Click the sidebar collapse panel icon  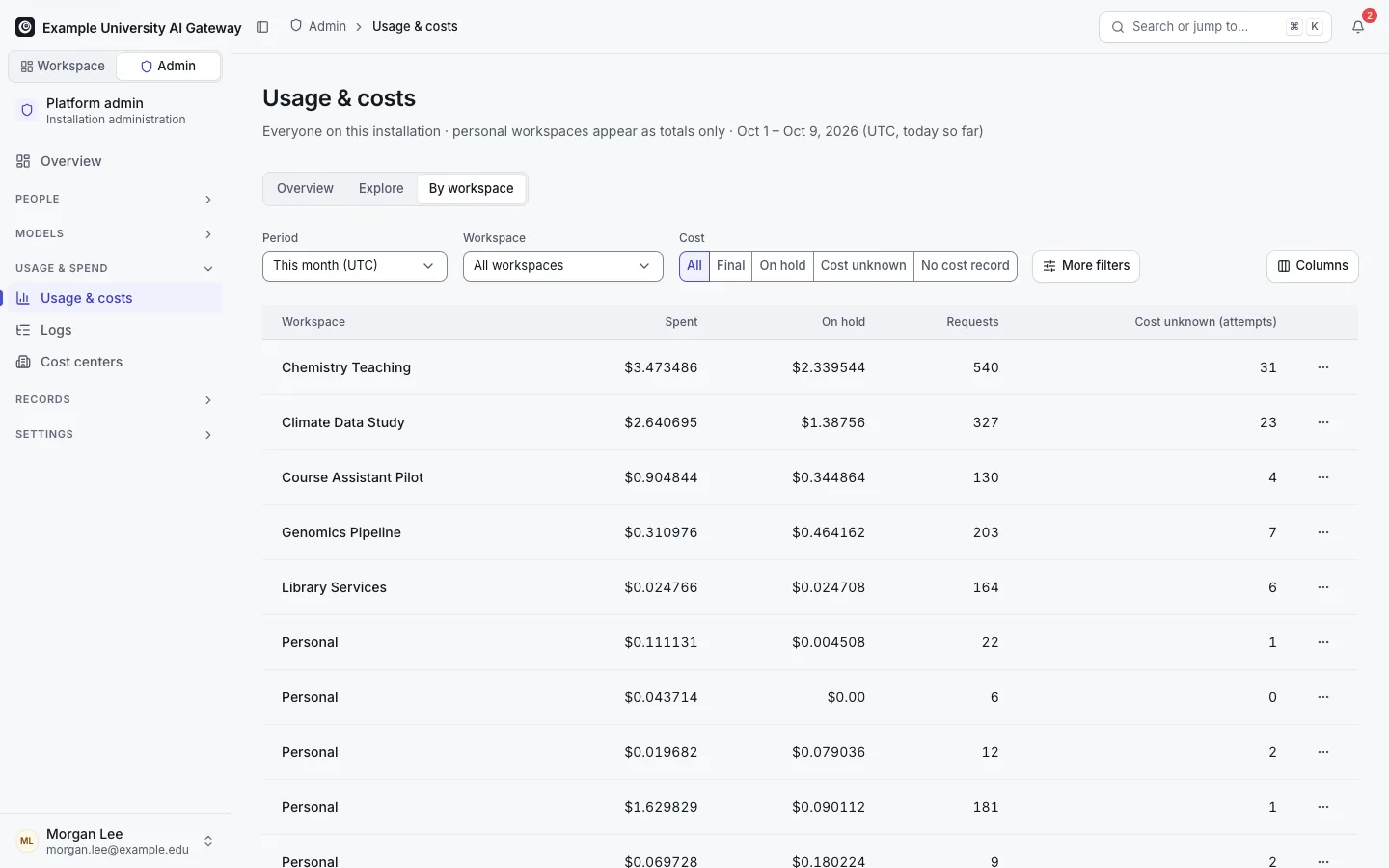click(262, 27)
